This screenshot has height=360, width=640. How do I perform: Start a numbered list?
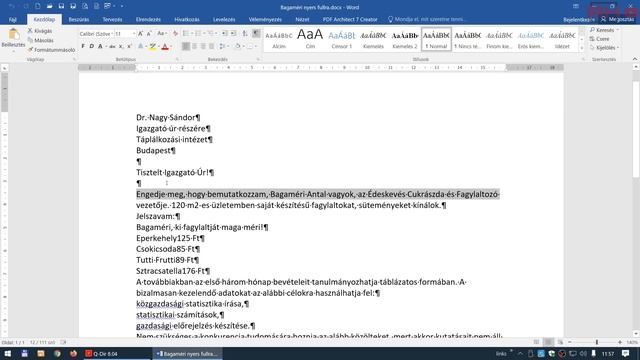pos(198,33)
